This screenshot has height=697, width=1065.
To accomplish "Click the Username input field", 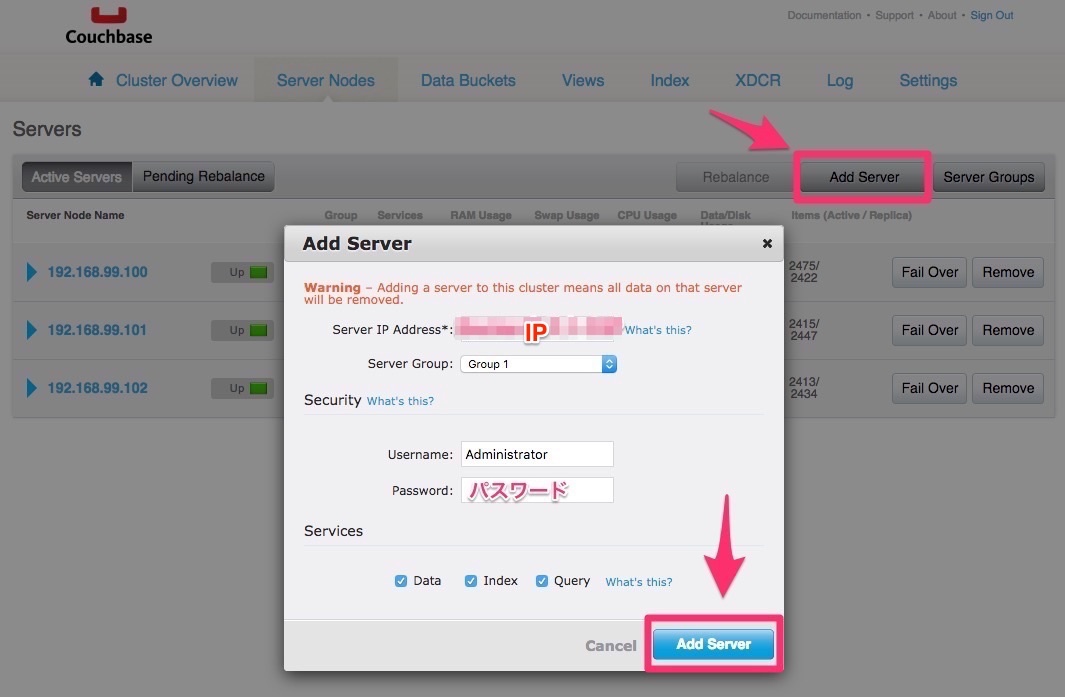I will coord(537,454).
